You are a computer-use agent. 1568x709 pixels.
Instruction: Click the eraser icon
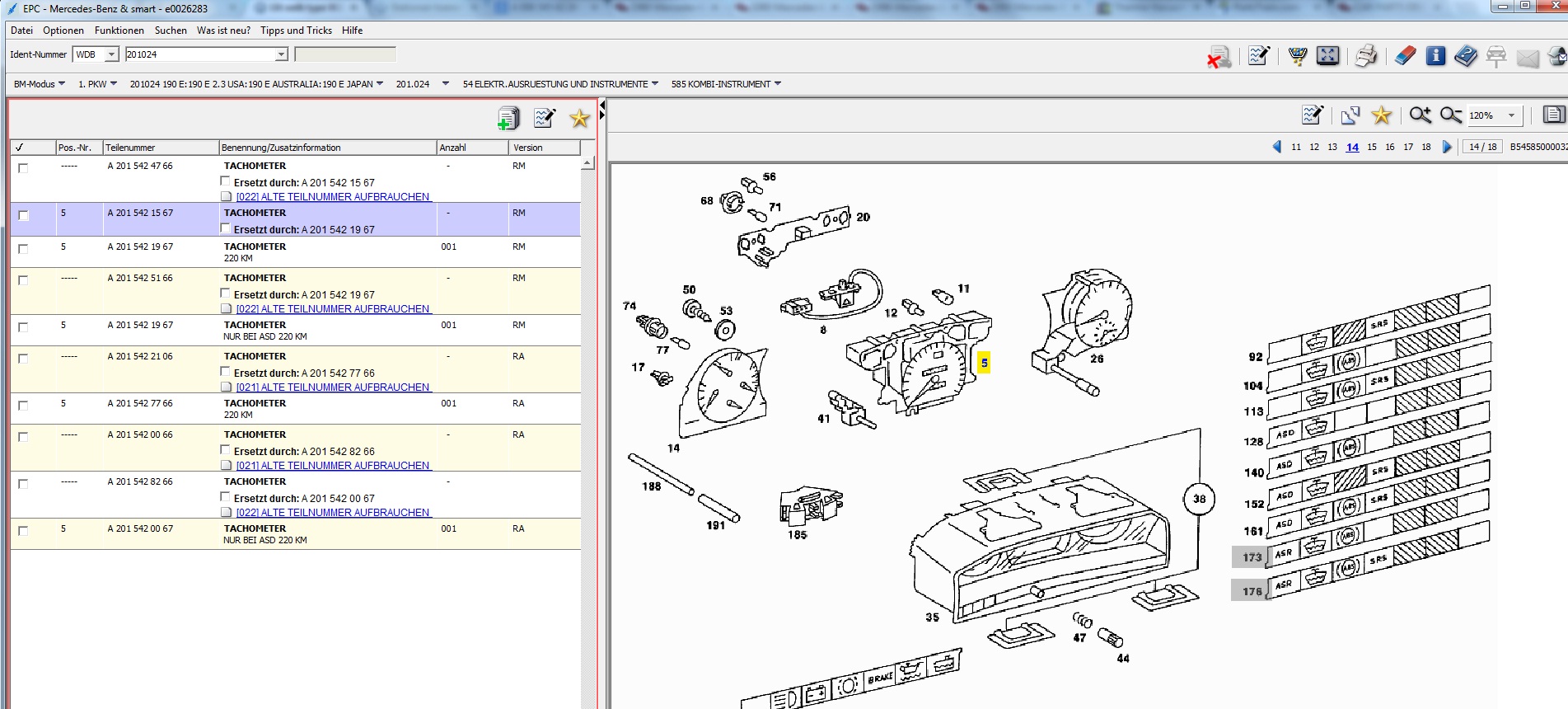pyautogui.click(x=1405, y=55)
